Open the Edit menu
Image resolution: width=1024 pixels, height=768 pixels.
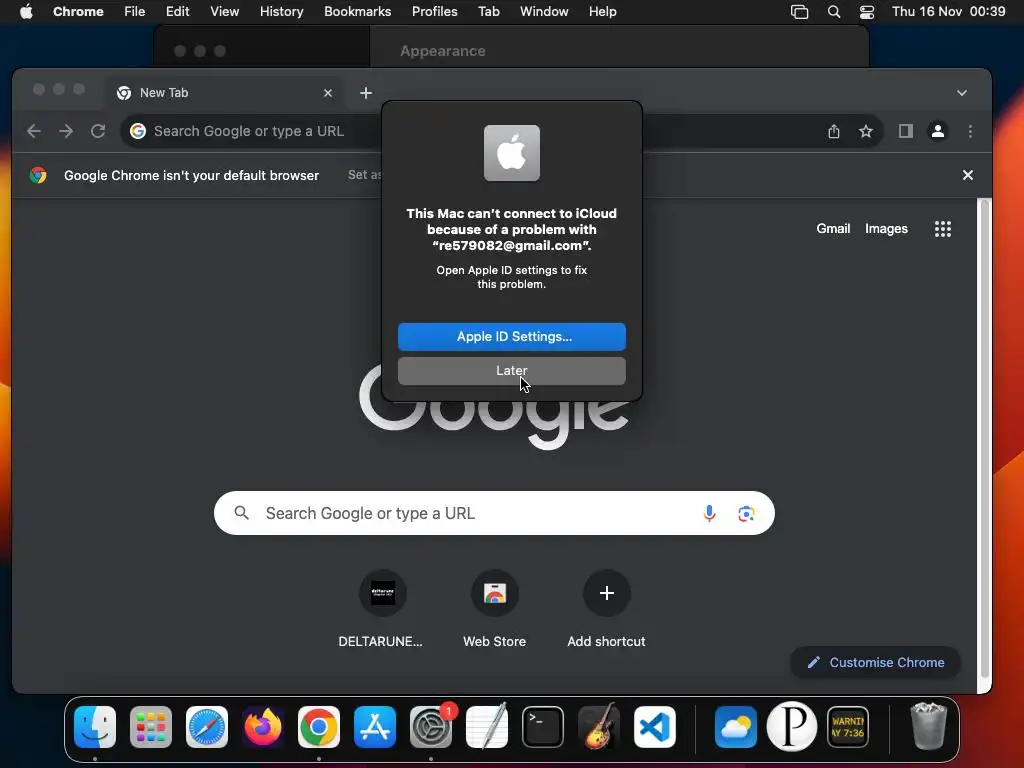pyautogui.click(x=177, y=11)
